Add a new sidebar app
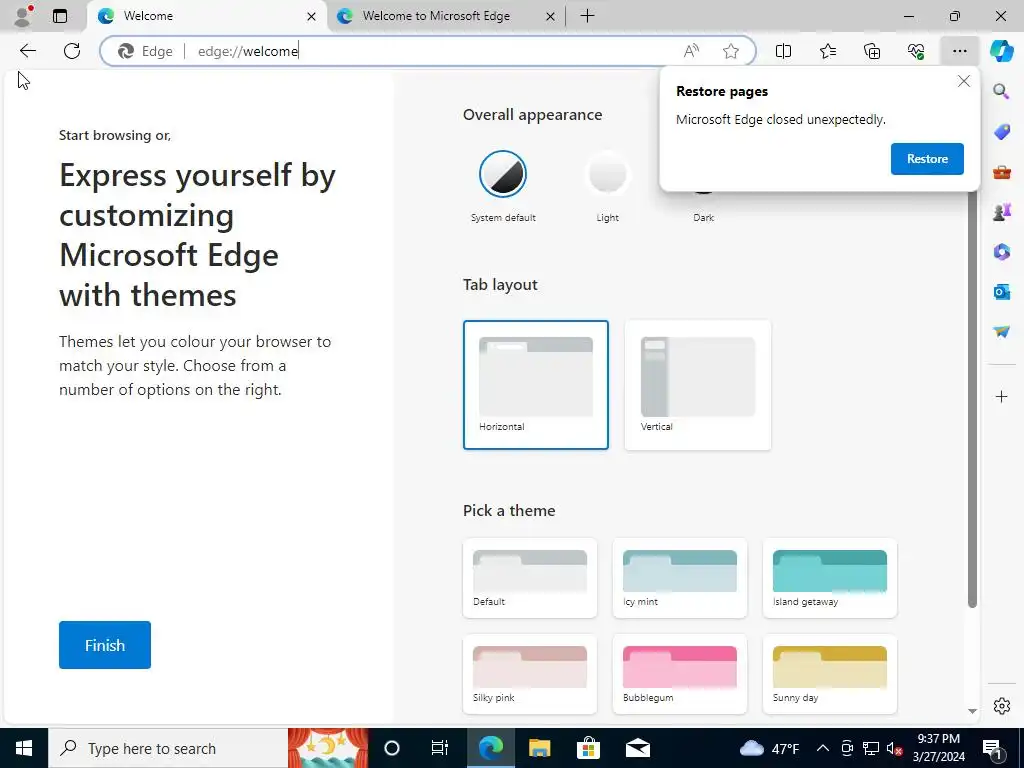This screenshot has width=1024, height=768. click(x=1001, y=396)
